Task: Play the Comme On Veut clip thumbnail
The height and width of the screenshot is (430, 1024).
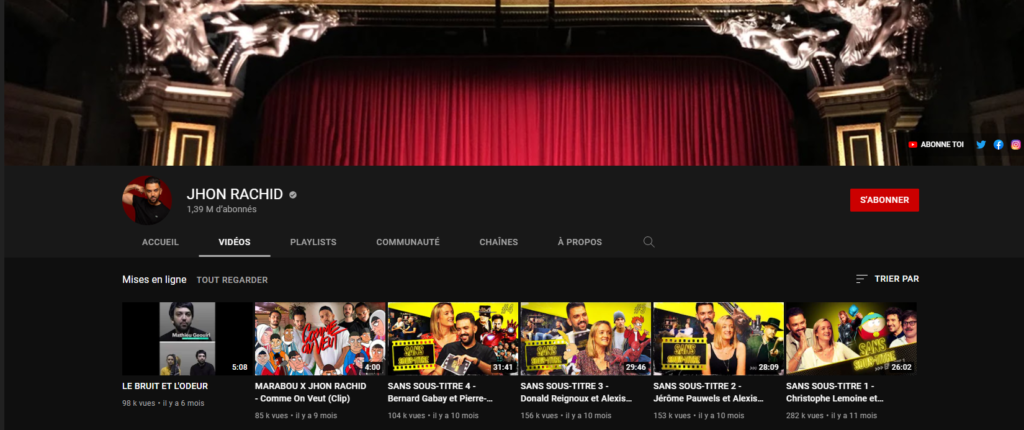Action: [320, 339]
